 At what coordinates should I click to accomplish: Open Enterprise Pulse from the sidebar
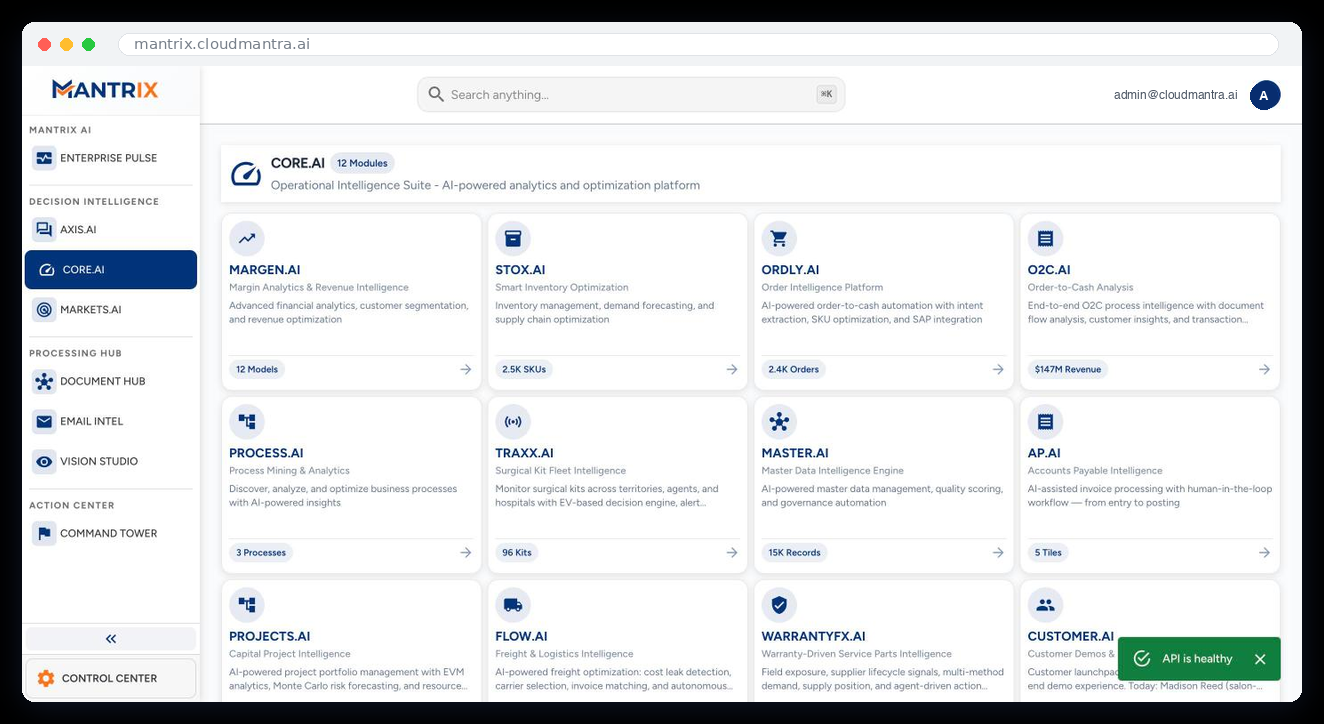110,158
